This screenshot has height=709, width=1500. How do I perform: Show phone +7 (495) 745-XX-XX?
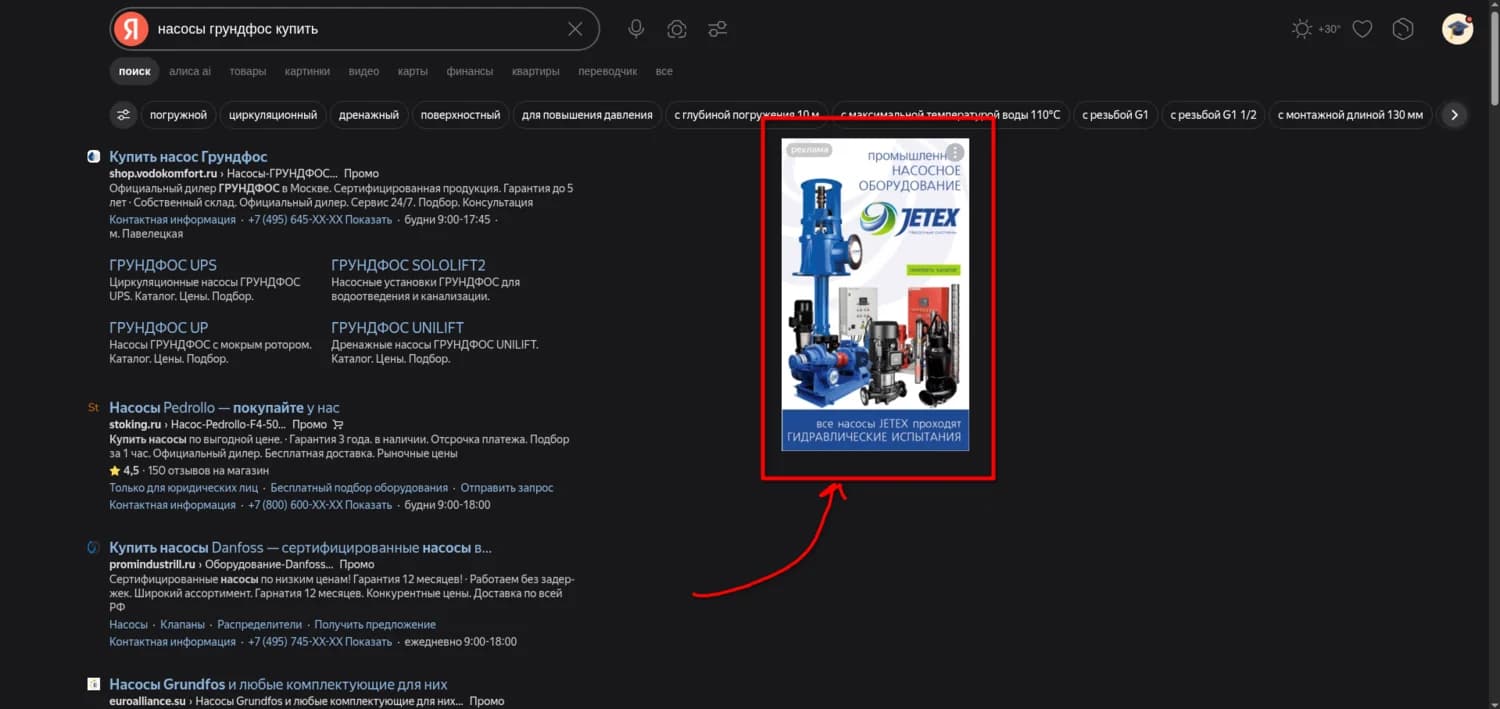click(320, 642)
